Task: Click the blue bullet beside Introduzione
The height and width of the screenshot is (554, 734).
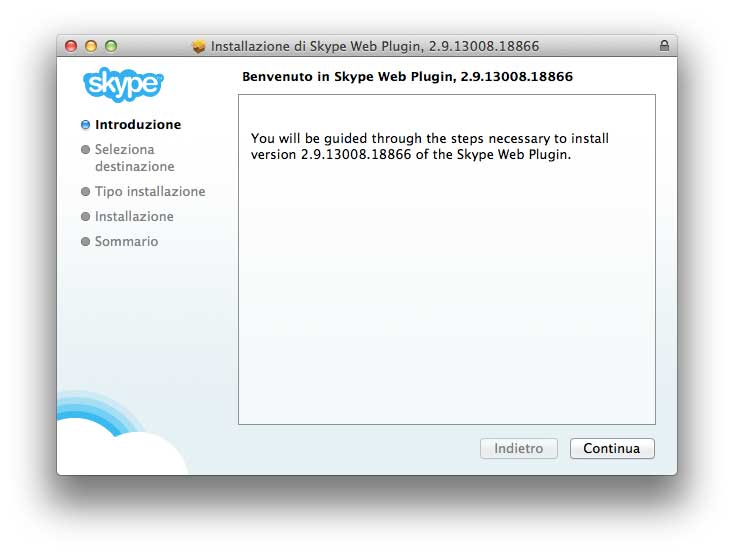Action: (86, 125)
